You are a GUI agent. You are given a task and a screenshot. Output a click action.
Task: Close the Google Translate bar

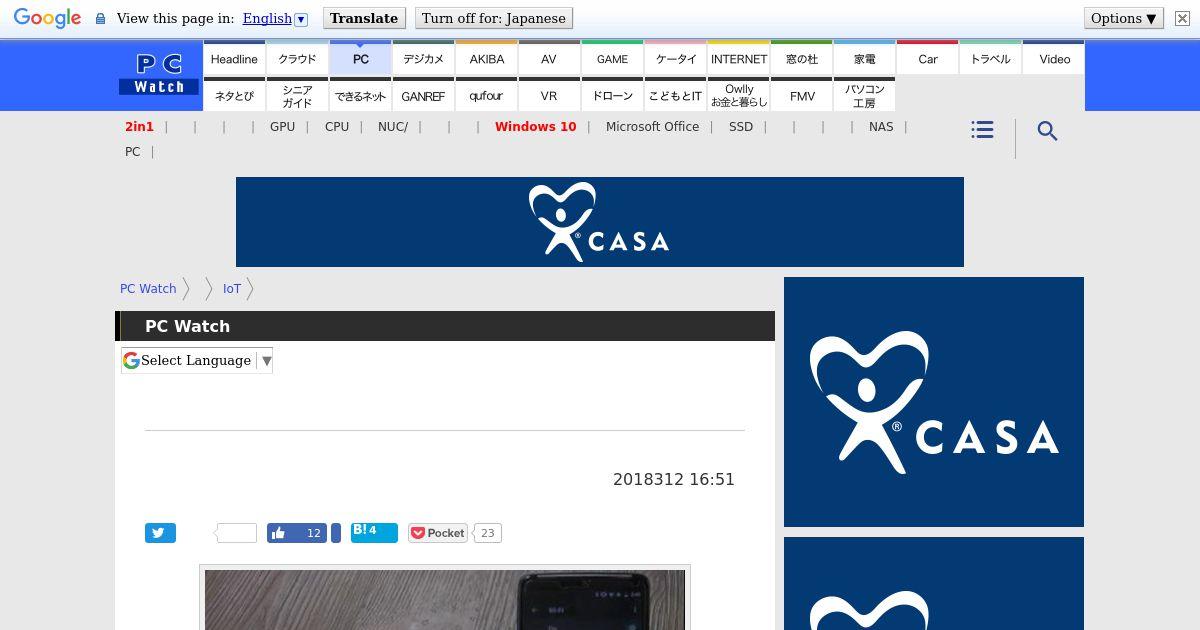coord(1181,18)
